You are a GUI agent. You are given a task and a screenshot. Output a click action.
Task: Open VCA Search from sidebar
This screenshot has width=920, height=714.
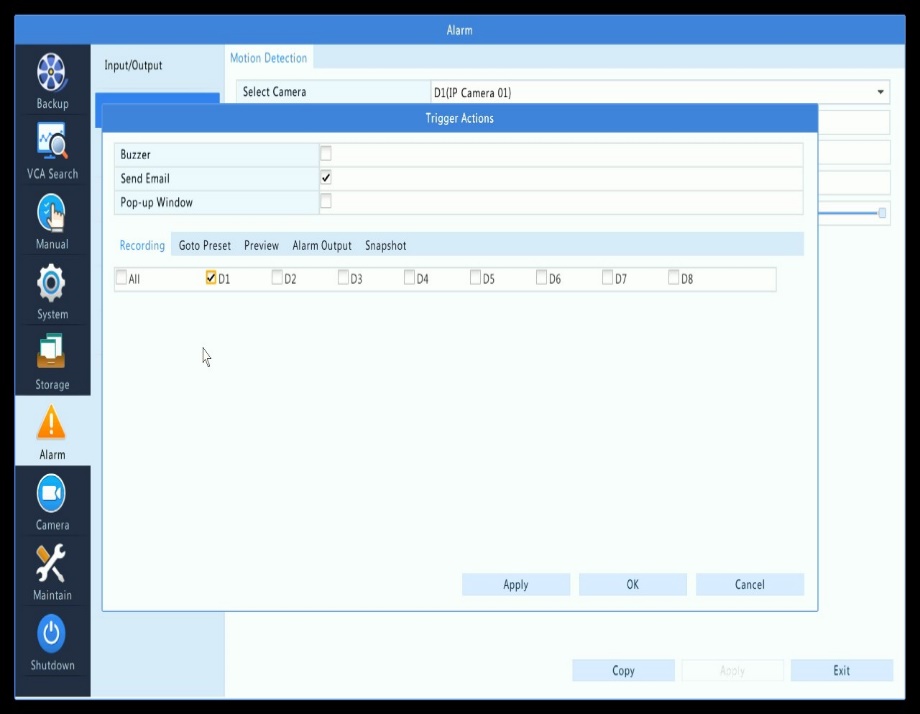tap(52, 143)
